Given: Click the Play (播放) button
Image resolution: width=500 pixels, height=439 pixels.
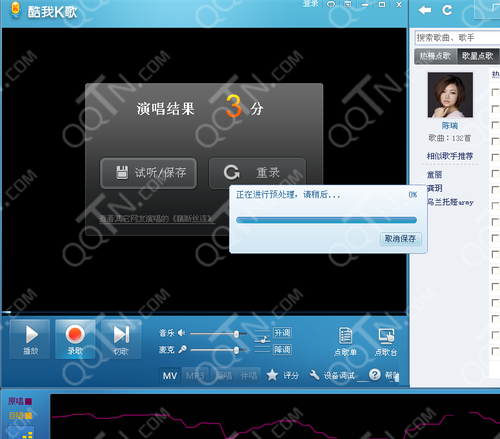Looking at the screenshot, I should coord(30,339).
